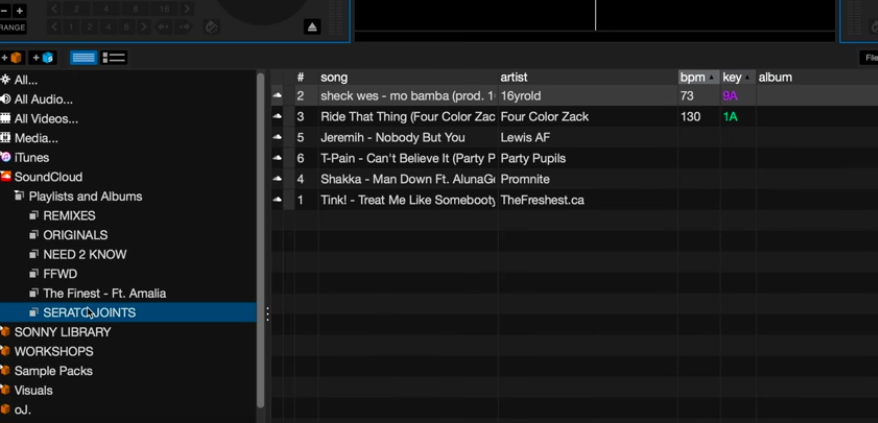The height and width of the screenshot is (423, 878).
Task: Click the sidebar vertical scrollbar
Action: click(260, 240)
